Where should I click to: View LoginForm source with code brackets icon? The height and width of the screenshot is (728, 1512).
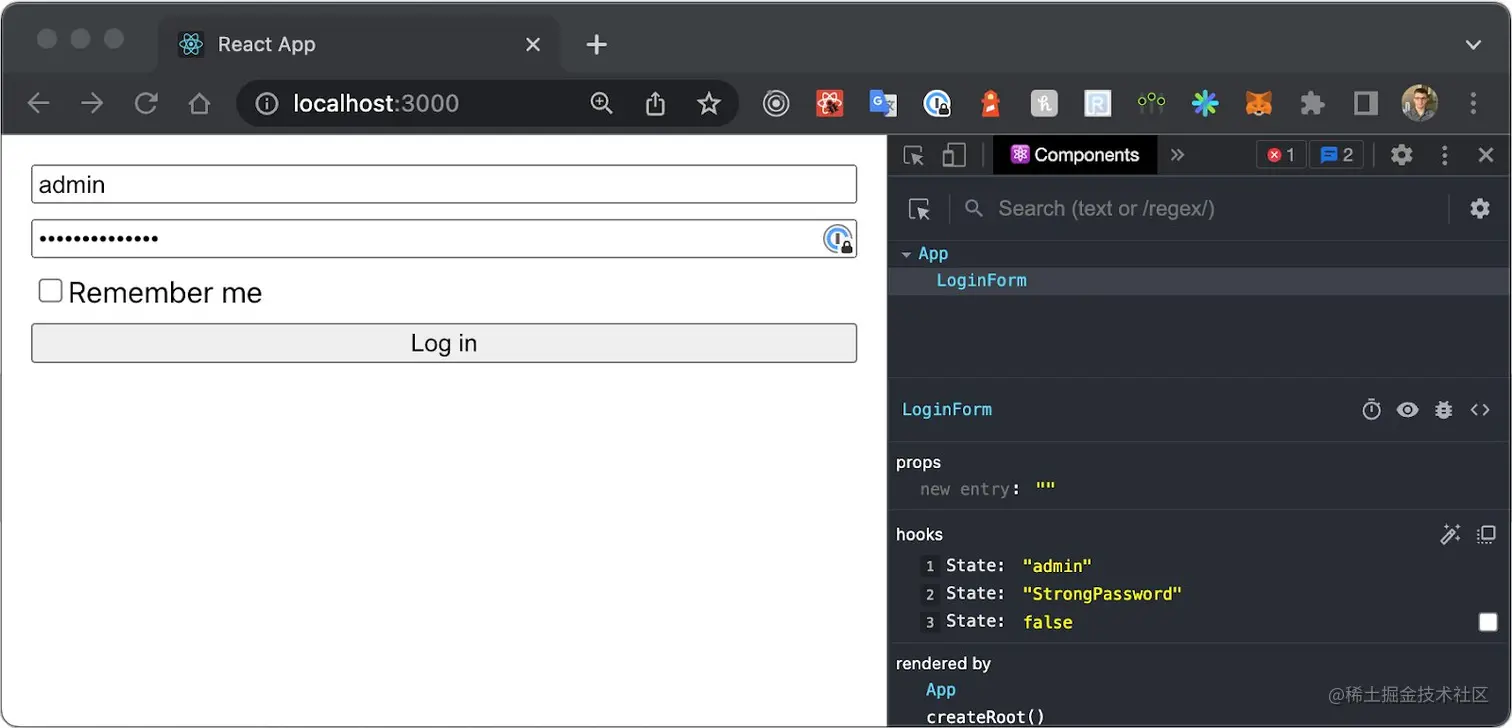(x=1480, y=410)
